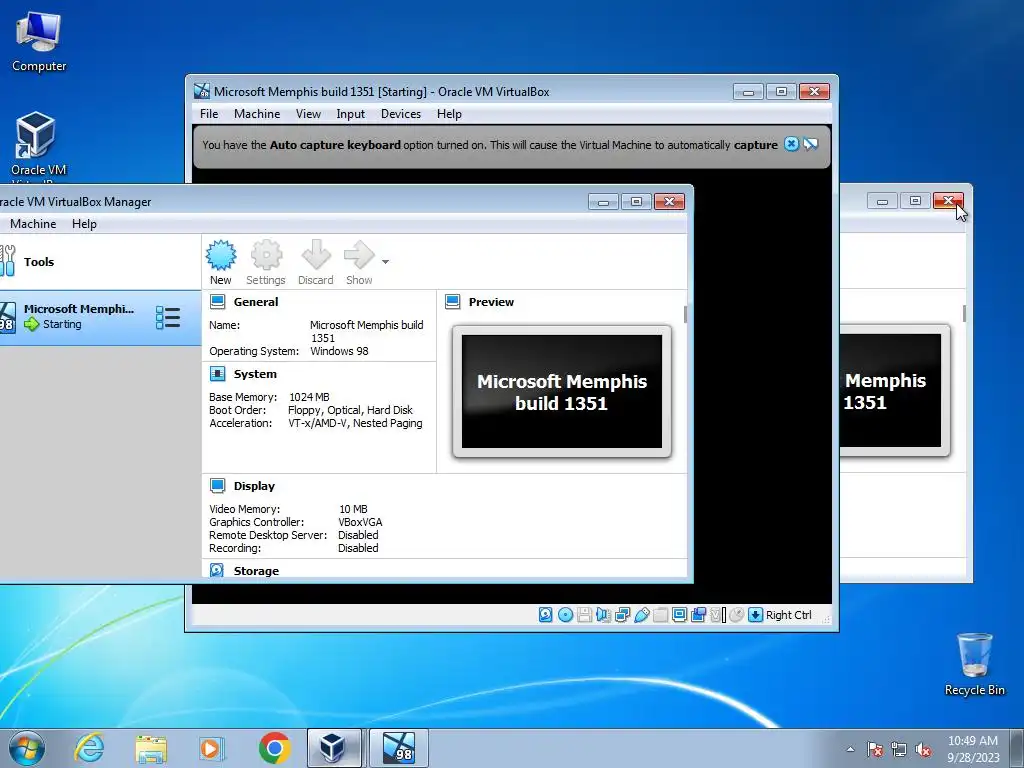This screenshot has width=1024, height=768.
Task: Click the Display section header
Action: [254, 486]
